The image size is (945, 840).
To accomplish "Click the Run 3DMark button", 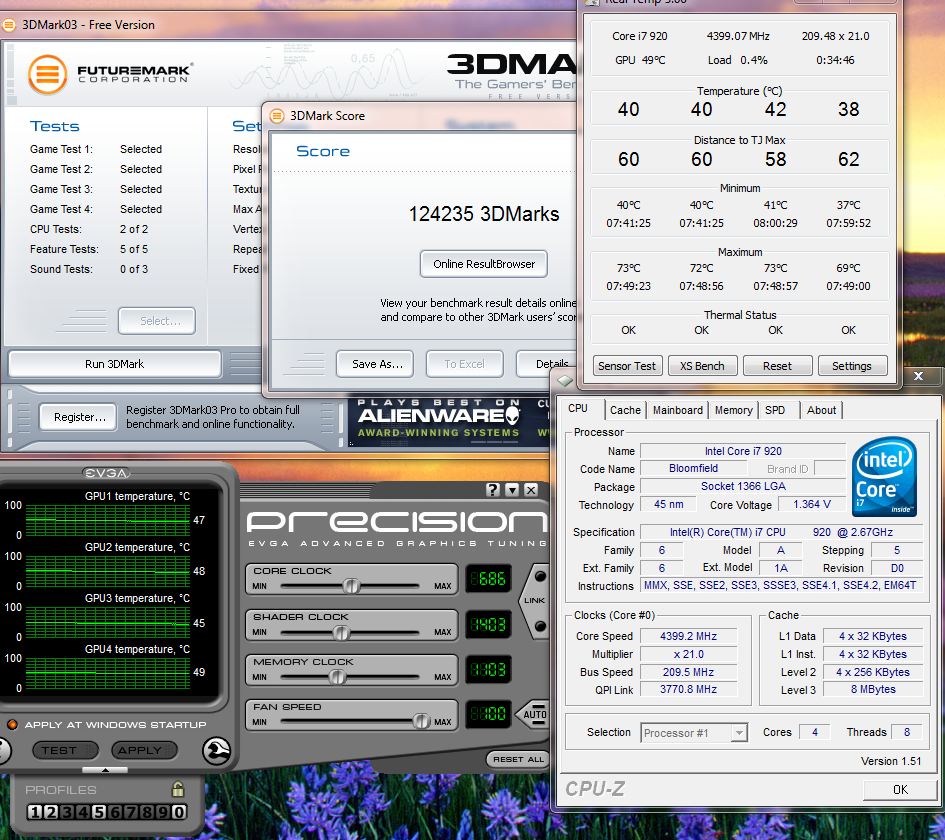I will point(115,364).
